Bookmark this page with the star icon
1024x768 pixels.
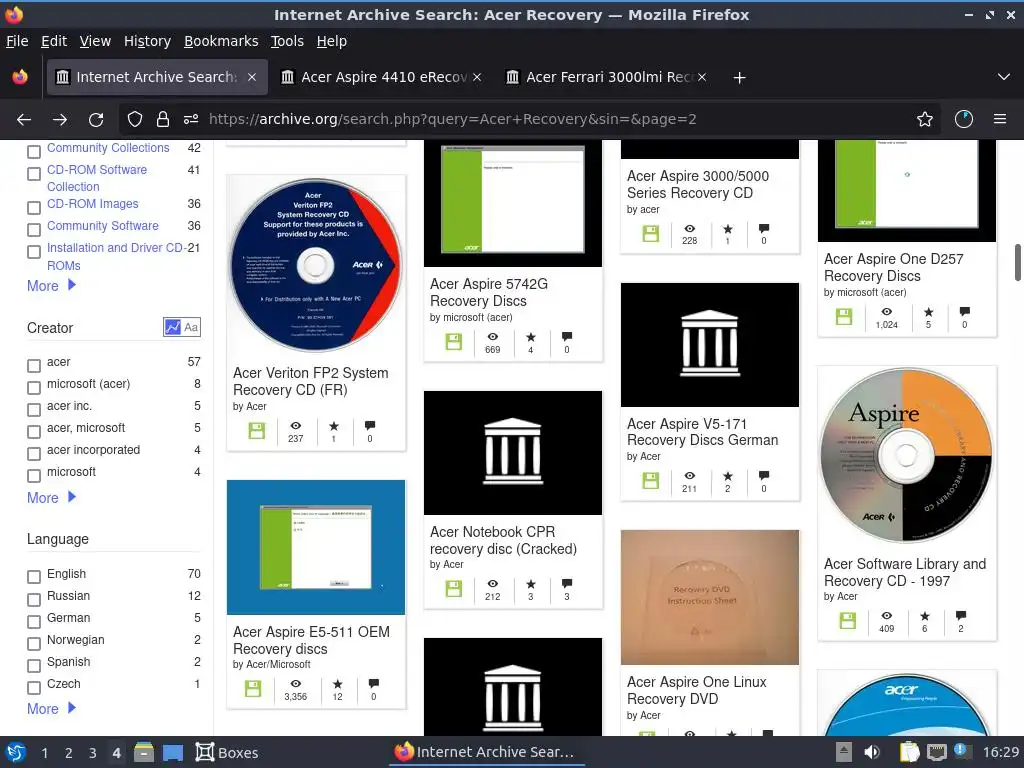point(925,119)
